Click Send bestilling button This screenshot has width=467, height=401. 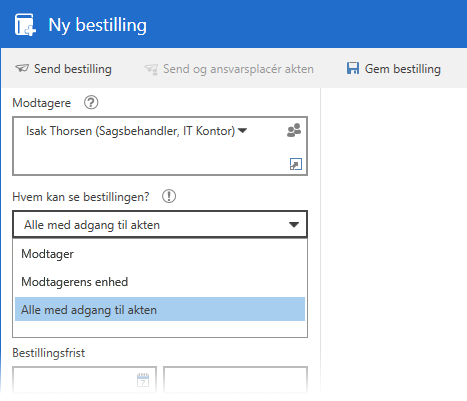[63, 69]
